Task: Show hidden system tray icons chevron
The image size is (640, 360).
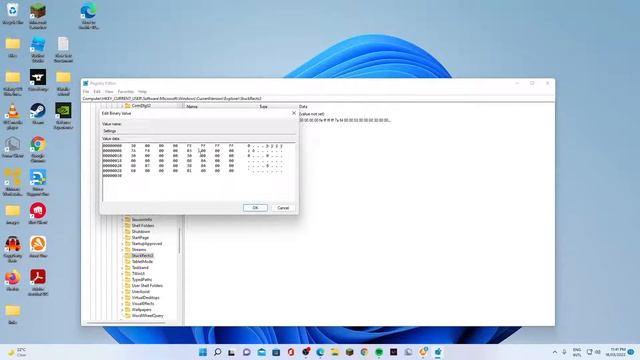Action: click(x=555, y=352)
